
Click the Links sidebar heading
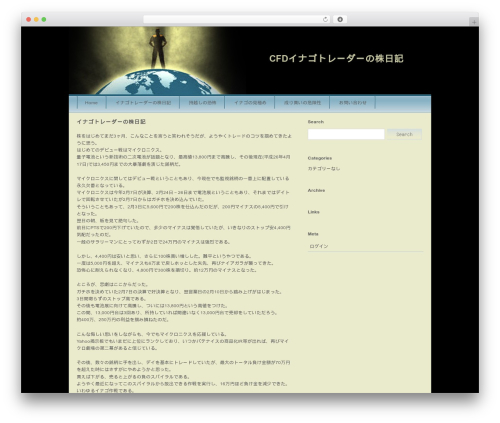[314, 212]
